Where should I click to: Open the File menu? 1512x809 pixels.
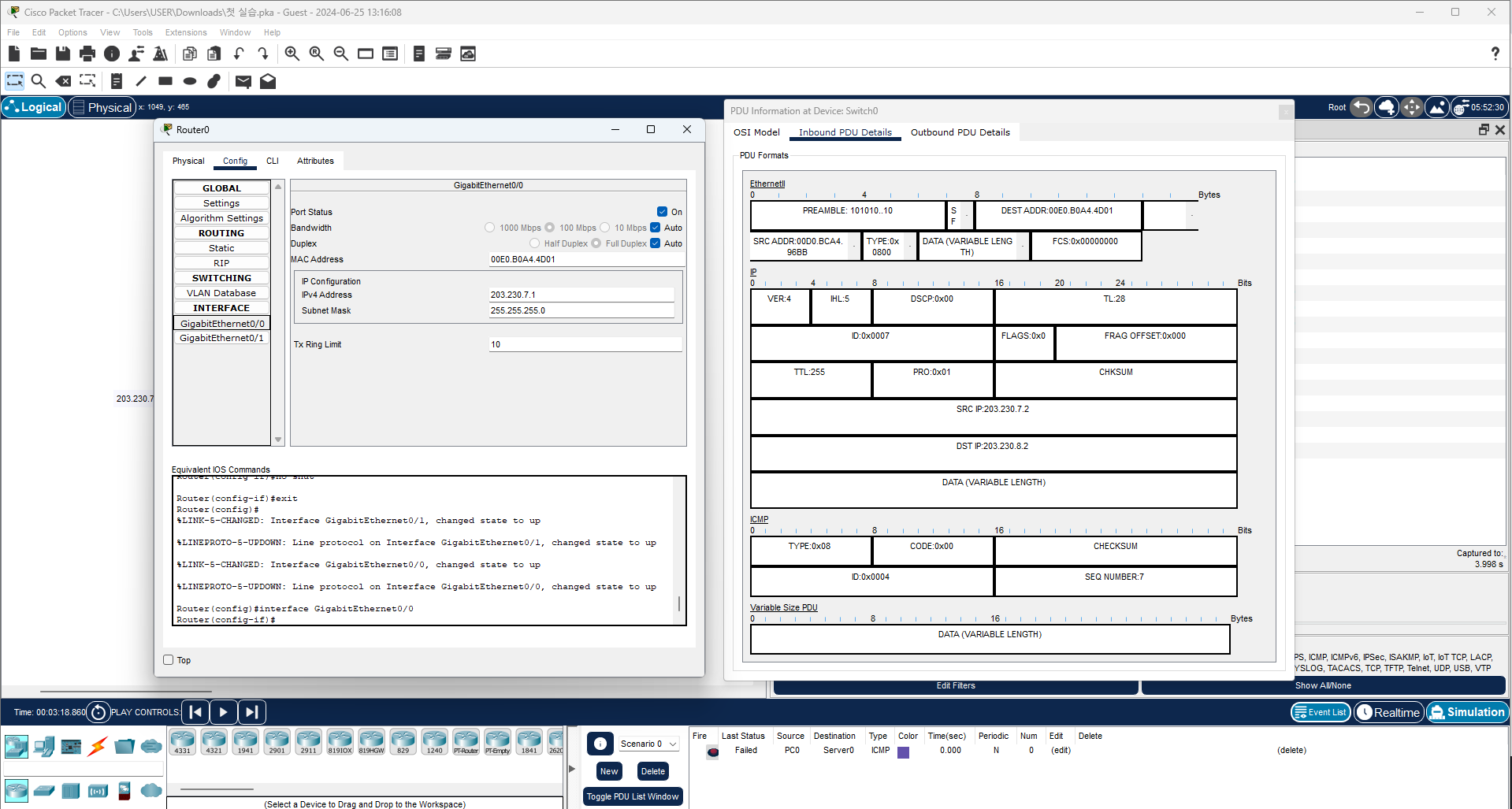point(13,32)
